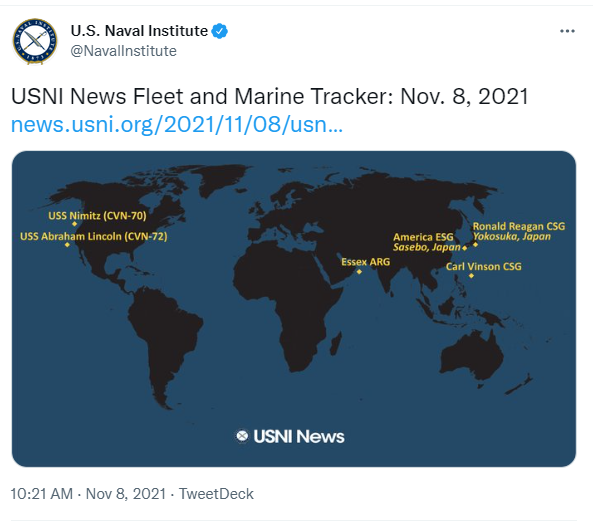Click the U.S. Naval Institute profile avatar

(35, 41)
